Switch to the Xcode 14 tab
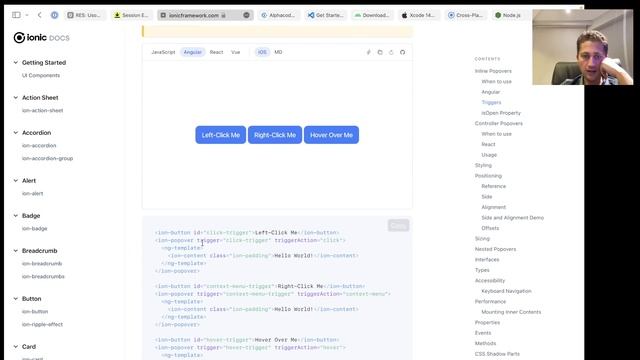This screenshot has height=360, width=640. coord(418,15)
